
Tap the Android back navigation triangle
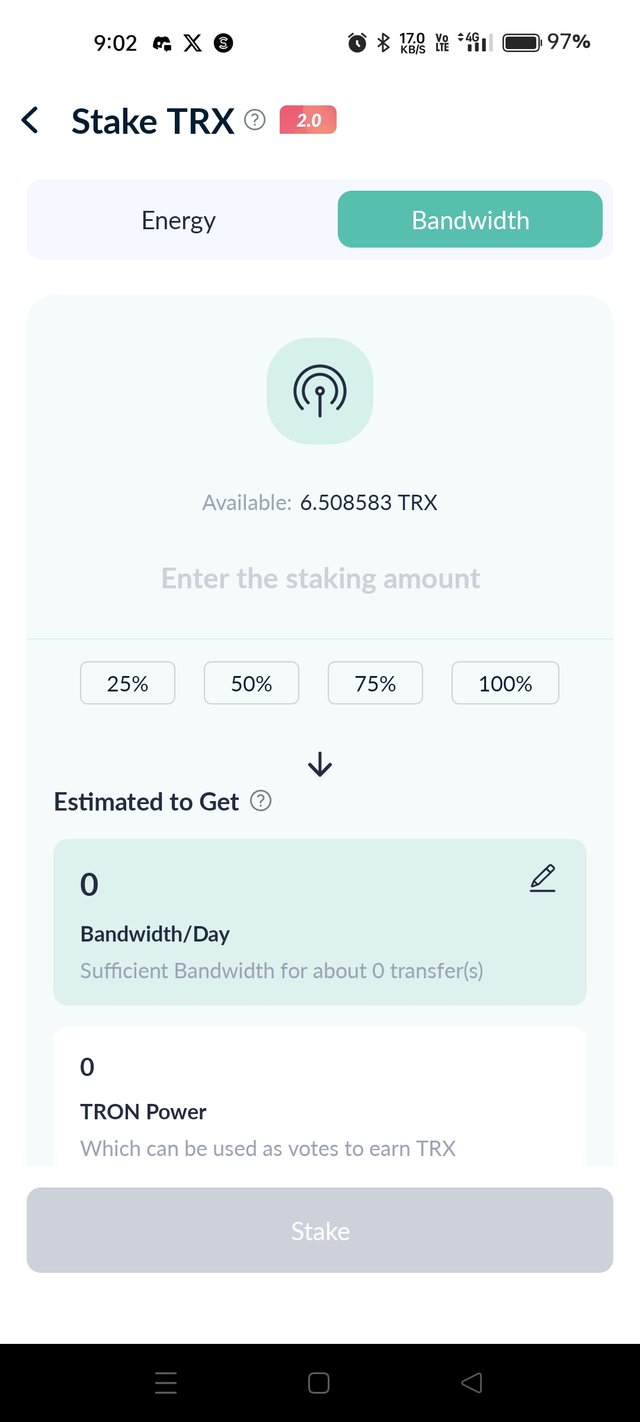tap(471, 1383)
